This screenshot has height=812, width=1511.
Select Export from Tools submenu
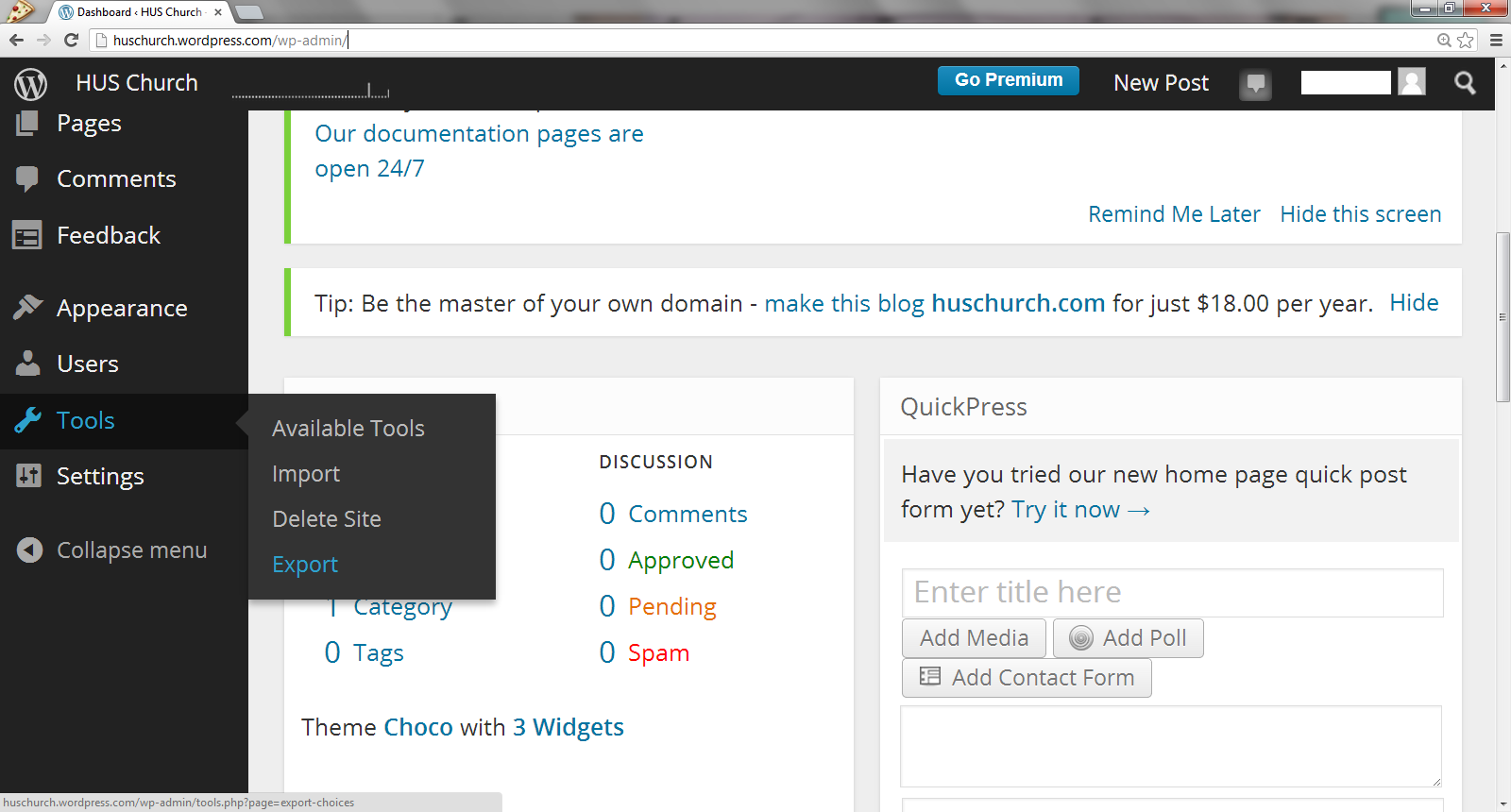tap(305, 565)
